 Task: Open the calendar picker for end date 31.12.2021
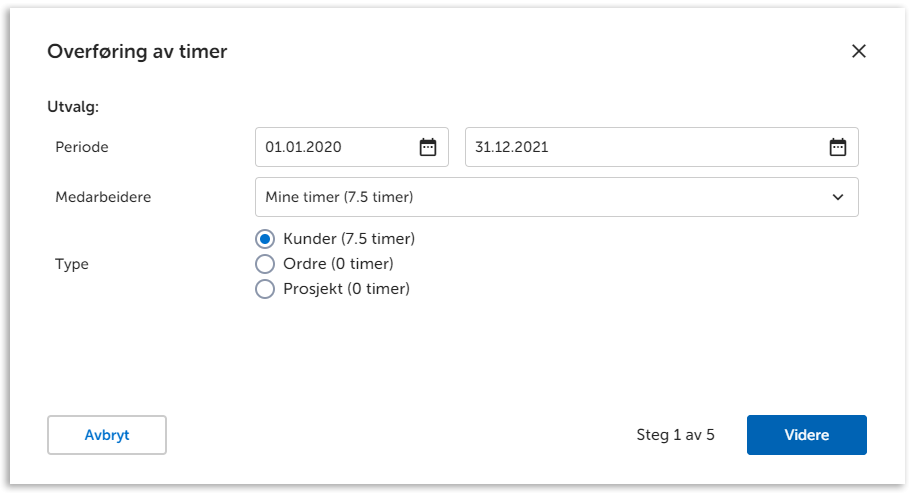838,147
